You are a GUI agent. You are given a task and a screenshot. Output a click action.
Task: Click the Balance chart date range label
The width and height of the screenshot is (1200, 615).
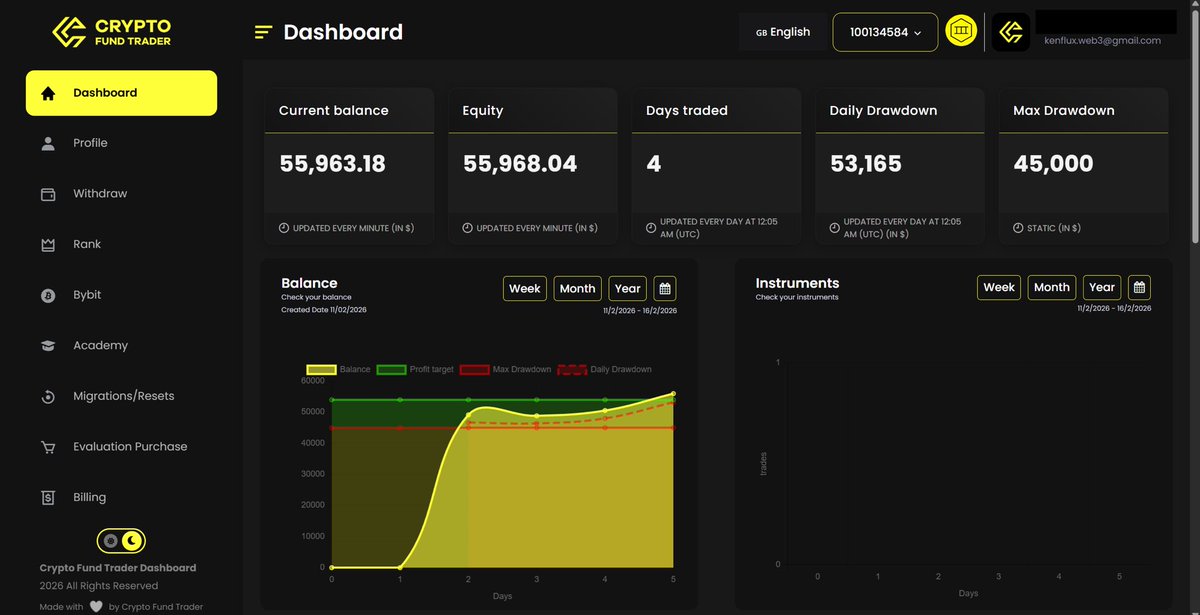click(640, 311)
